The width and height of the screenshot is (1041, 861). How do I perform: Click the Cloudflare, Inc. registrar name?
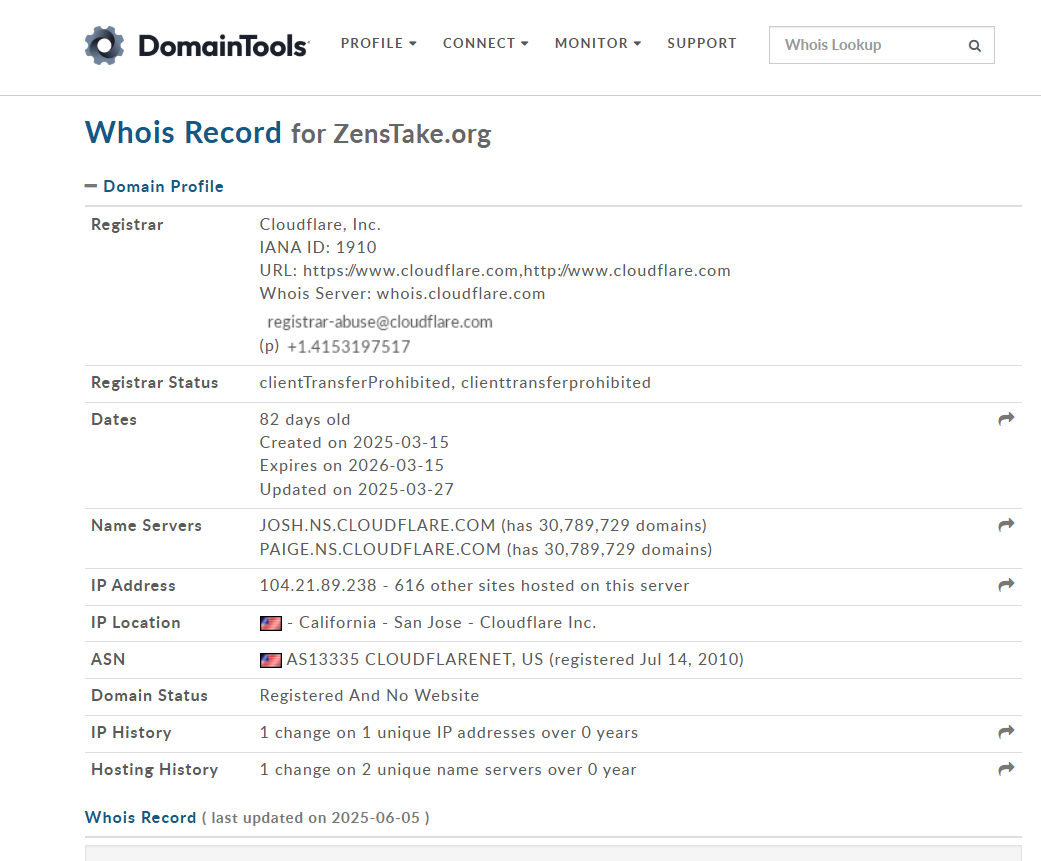pyautogui.click(x=320, y=224)
